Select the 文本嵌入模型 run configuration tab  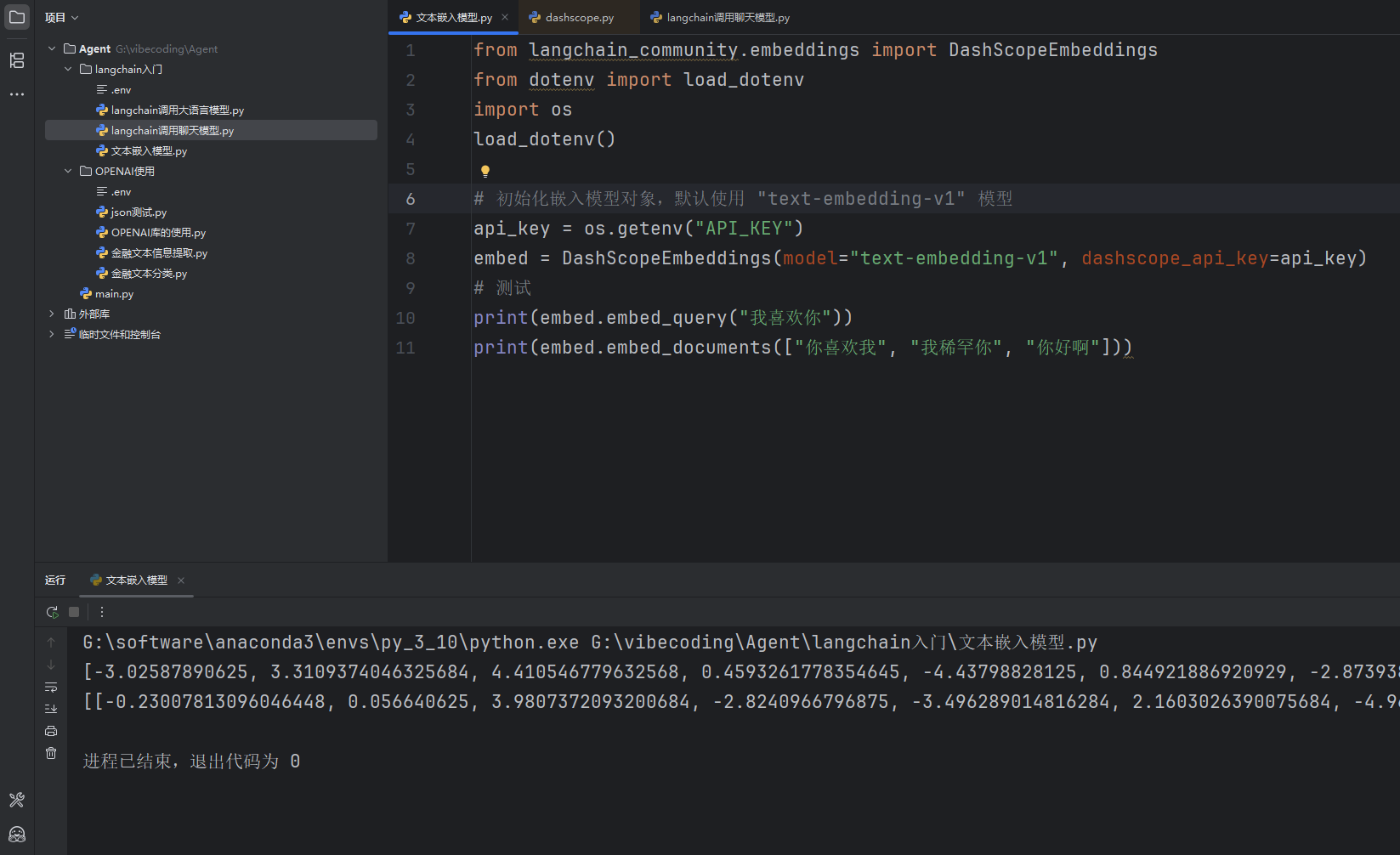tap(136, 580)
